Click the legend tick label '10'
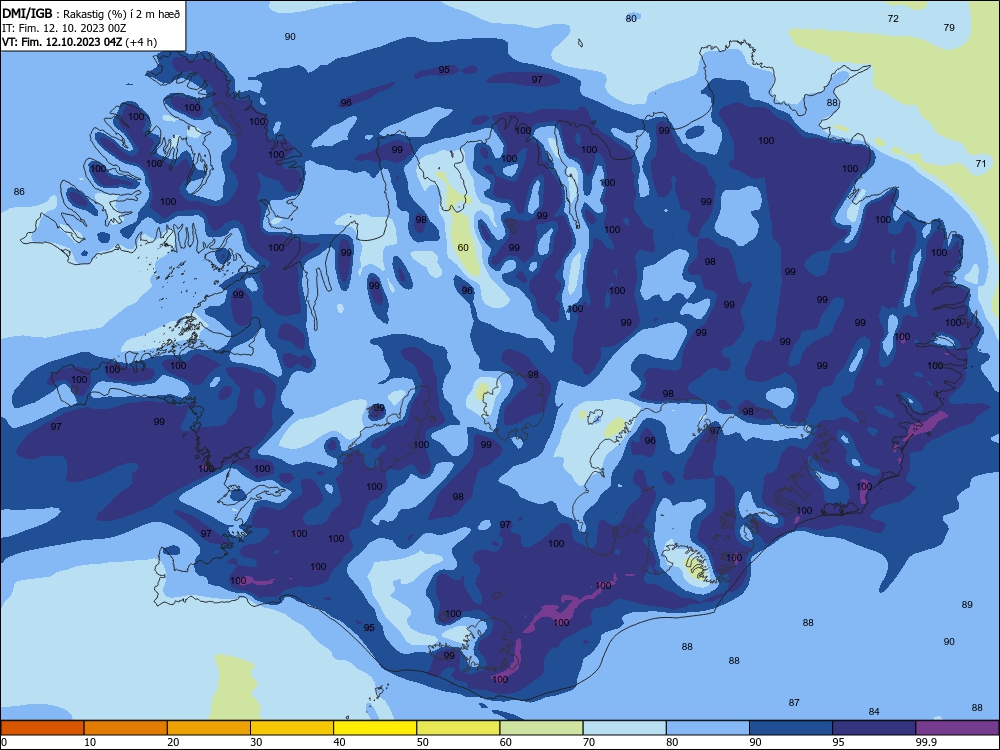 coord(90,742)
